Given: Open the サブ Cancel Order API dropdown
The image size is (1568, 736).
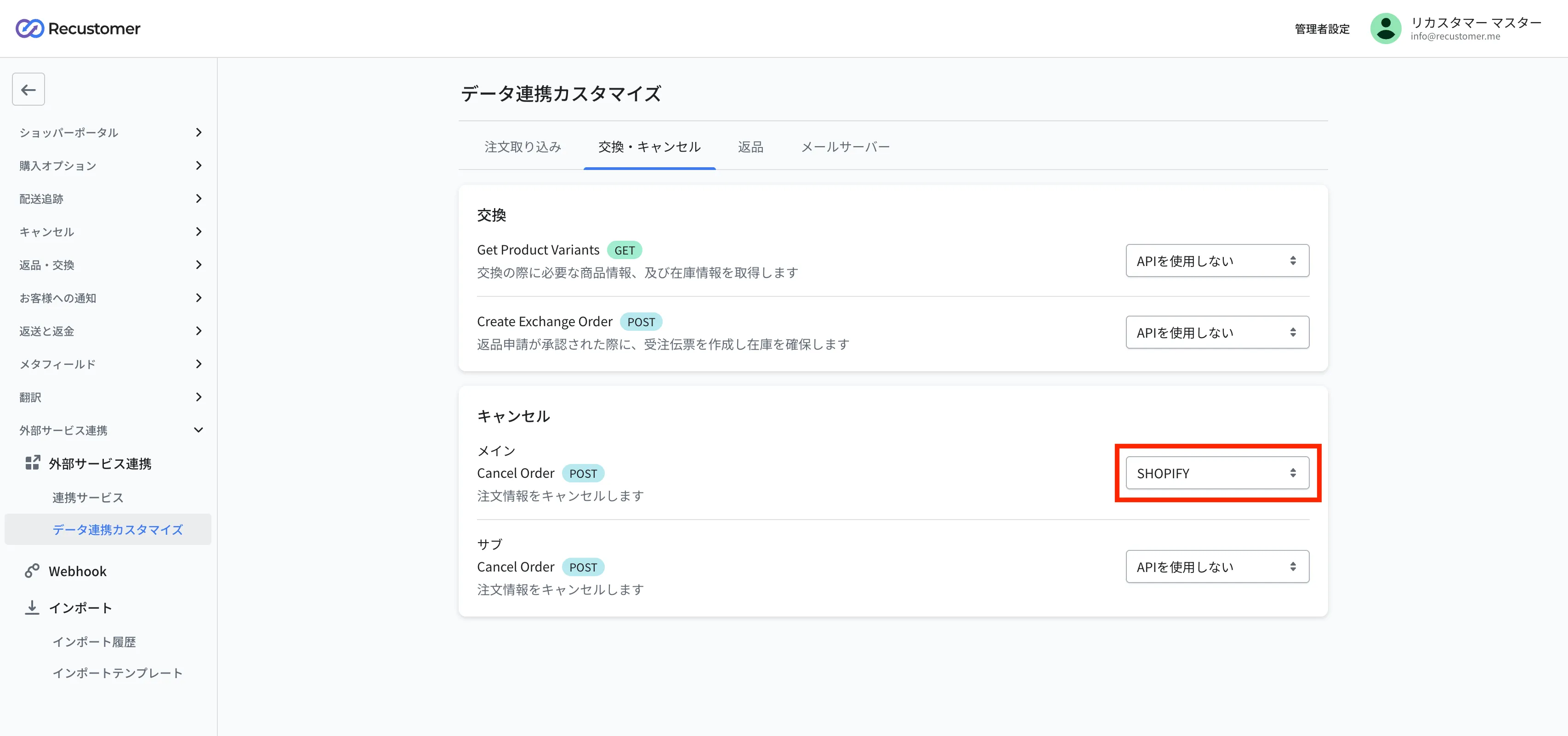Looking at the screenshot, I should [x=1217, y=567].
